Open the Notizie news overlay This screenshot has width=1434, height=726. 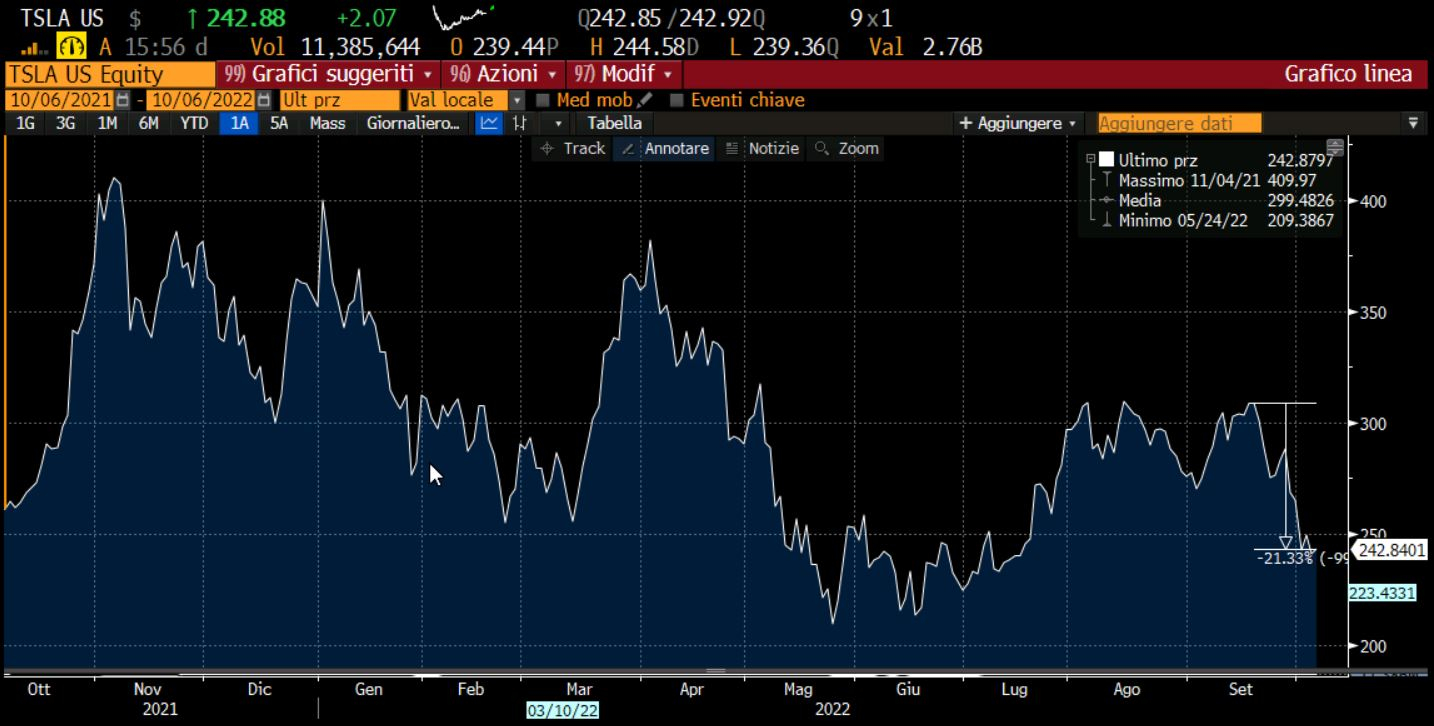[762, 148]
